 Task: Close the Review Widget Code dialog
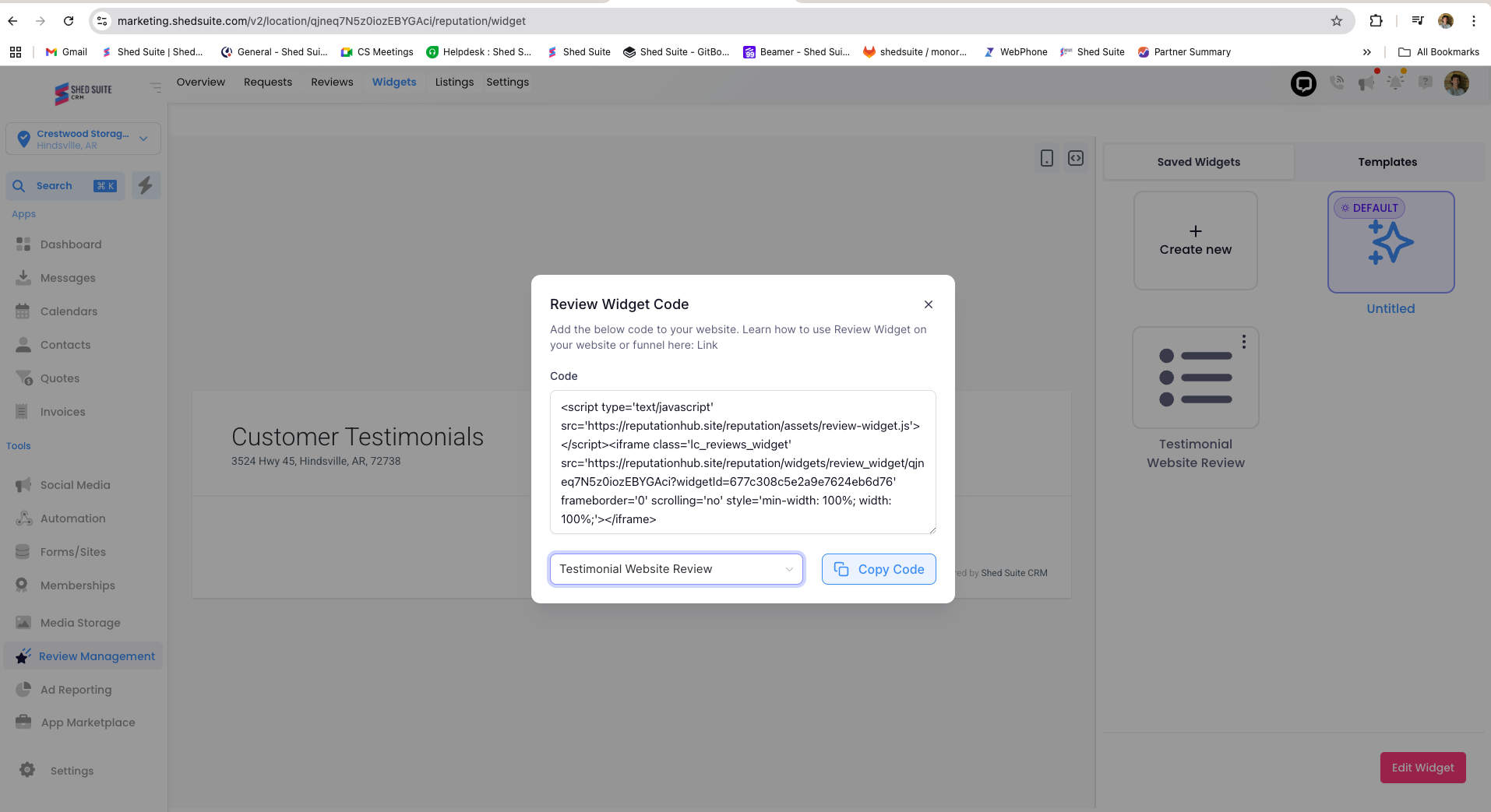coord(928,304)
